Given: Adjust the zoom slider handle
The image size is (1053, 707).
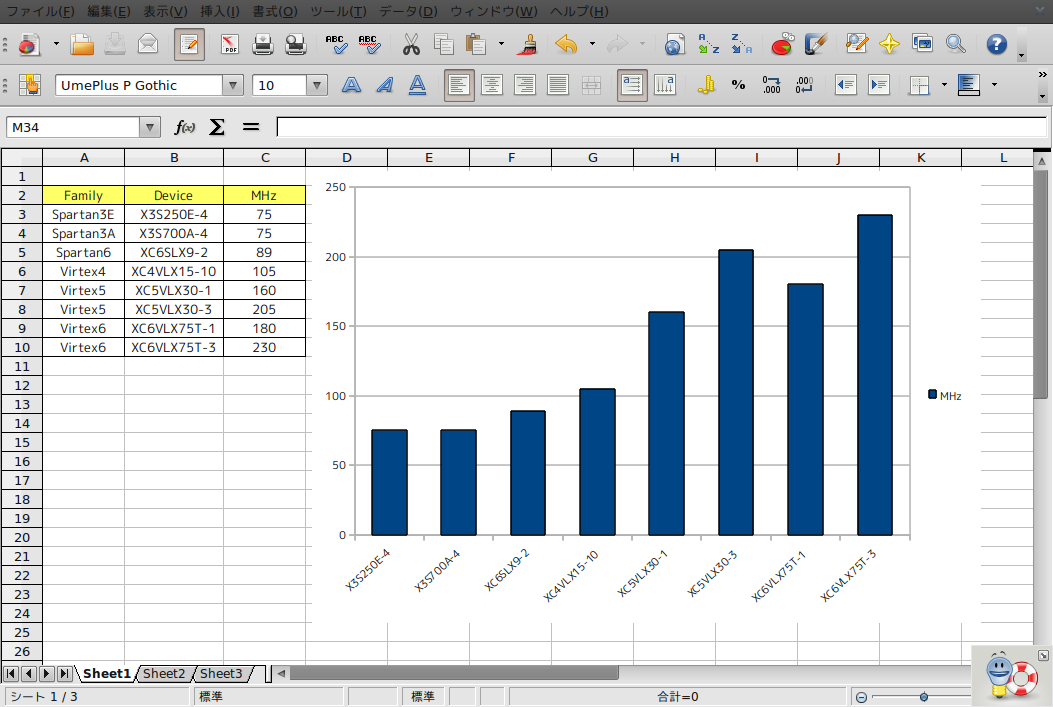Looking at the screenshot, I should (x=924, y=697).
